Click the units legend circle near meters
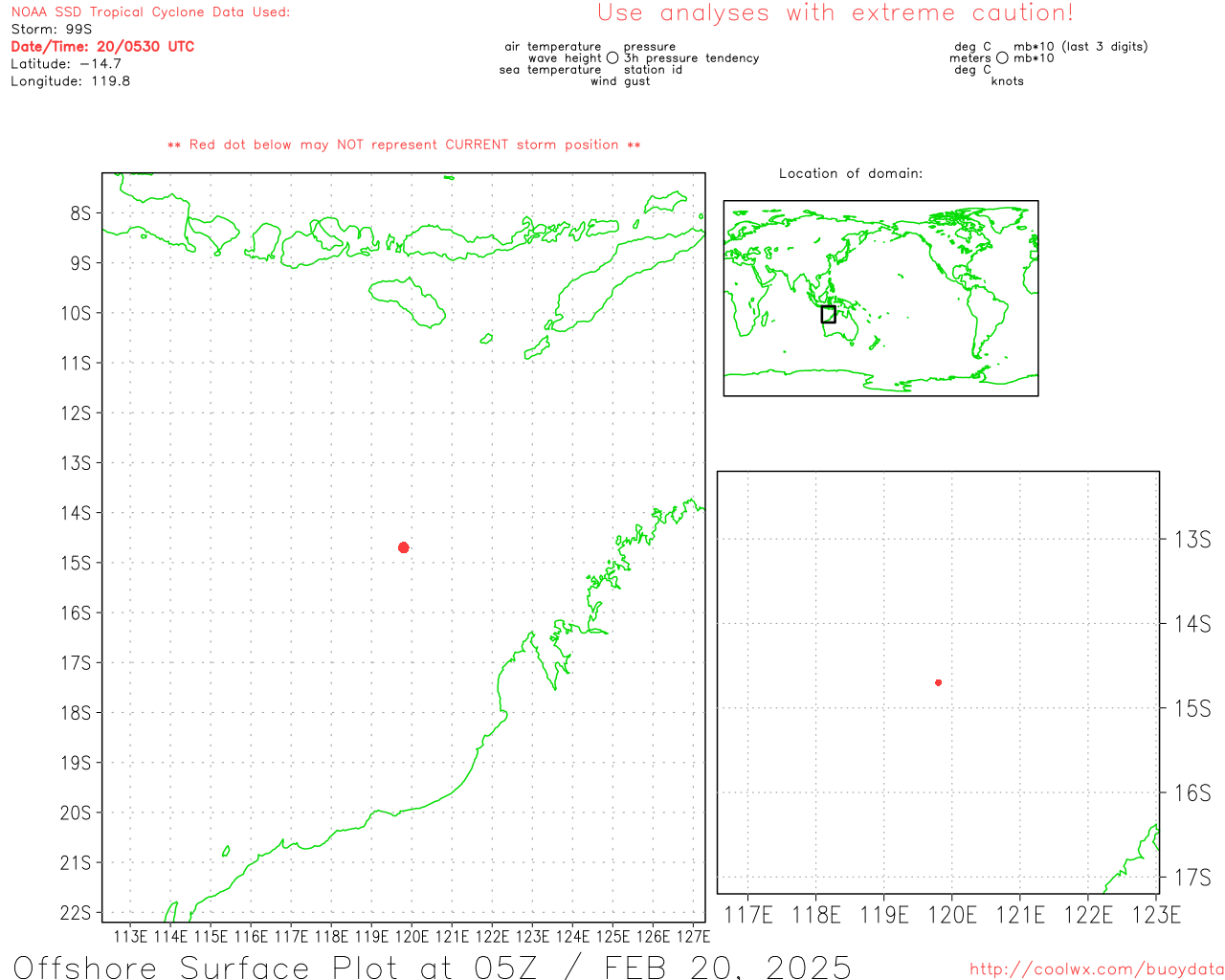 [1002, 58]
